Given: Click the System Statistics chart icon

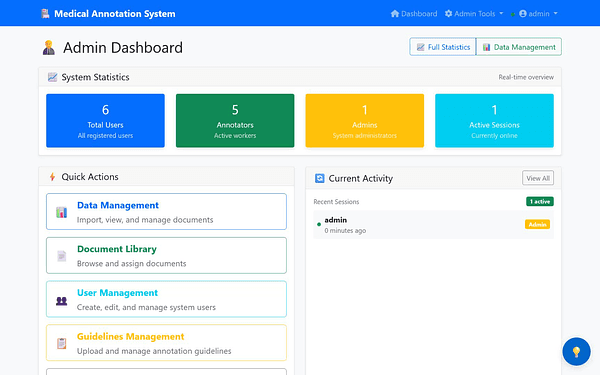Looking at the screenshot, I should [52, 77].
